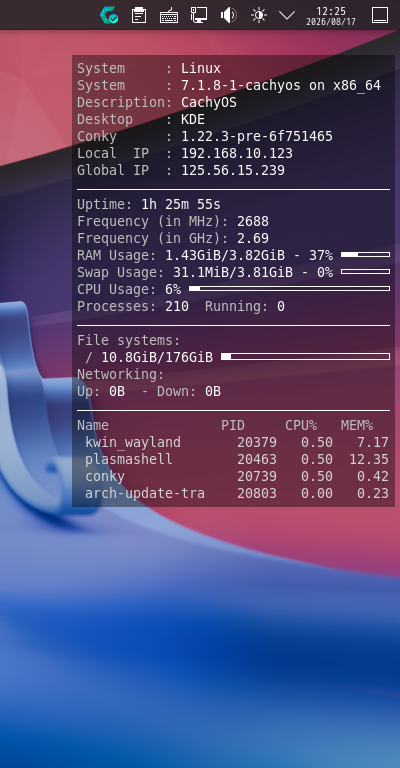Open the network connections tray icon

199,15
